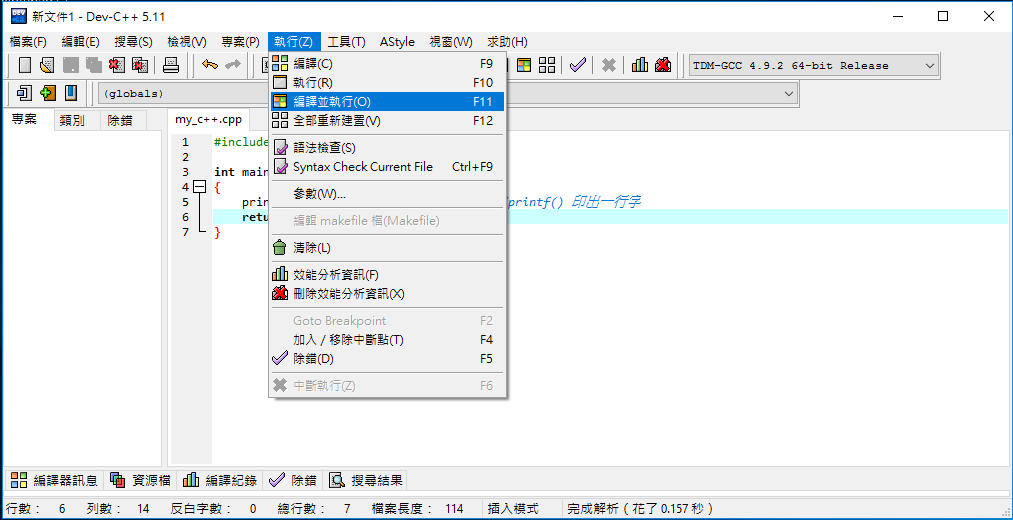Open the 檢視(V) menu
Image resolution: width=1013 pixels, height=520 pixels.
[187, 42]
